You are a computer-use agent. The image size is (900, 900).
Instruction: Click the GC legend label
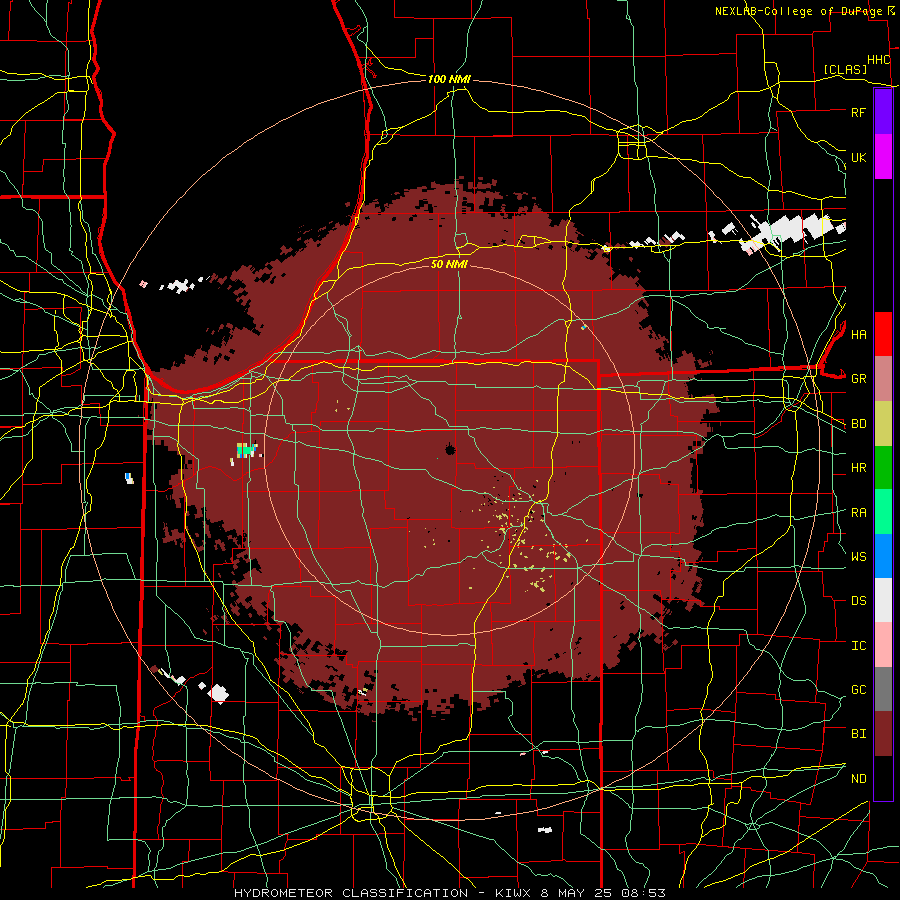(858, 689)
